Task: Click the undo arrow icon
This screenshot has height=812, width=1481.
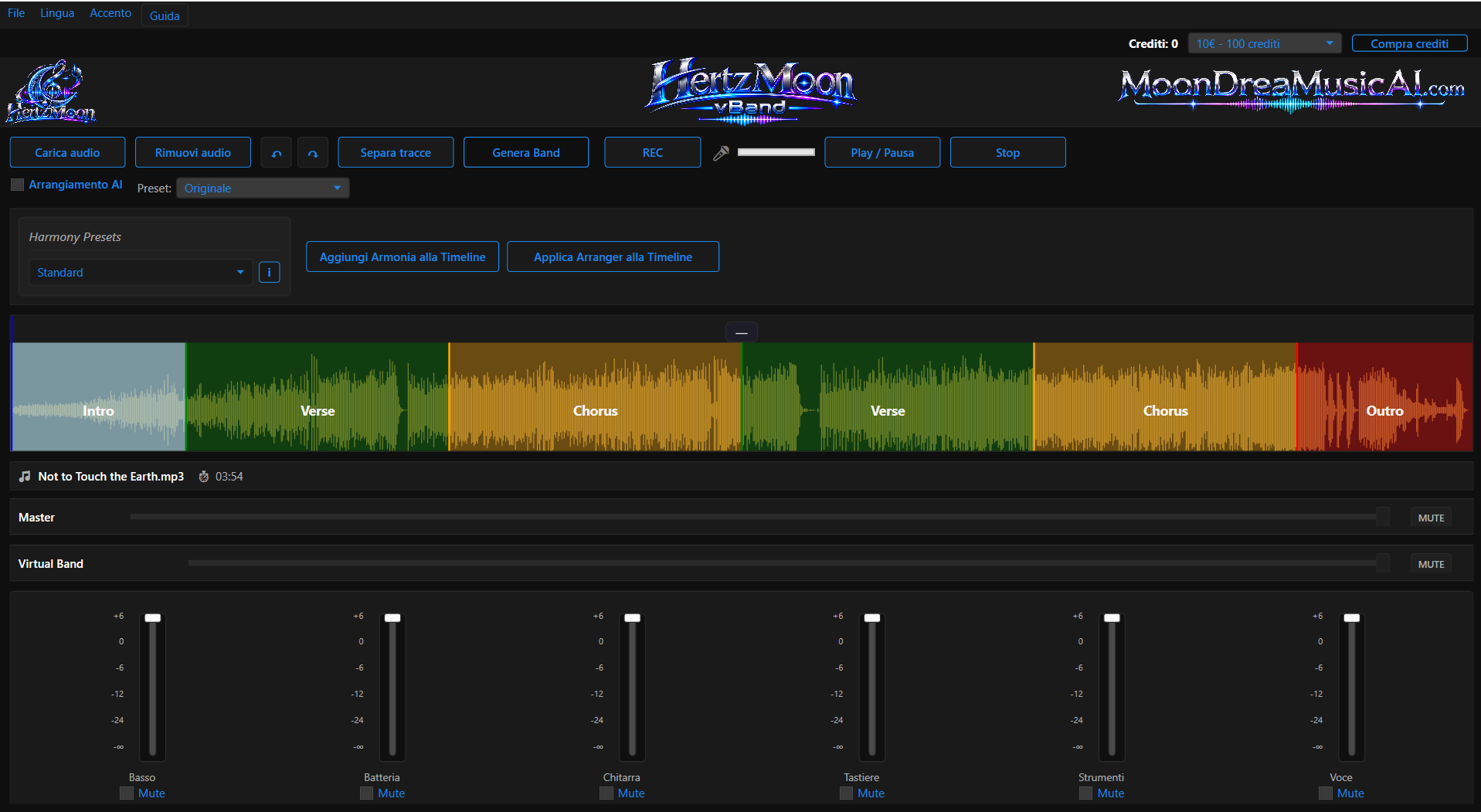Action: coord(277,153)
